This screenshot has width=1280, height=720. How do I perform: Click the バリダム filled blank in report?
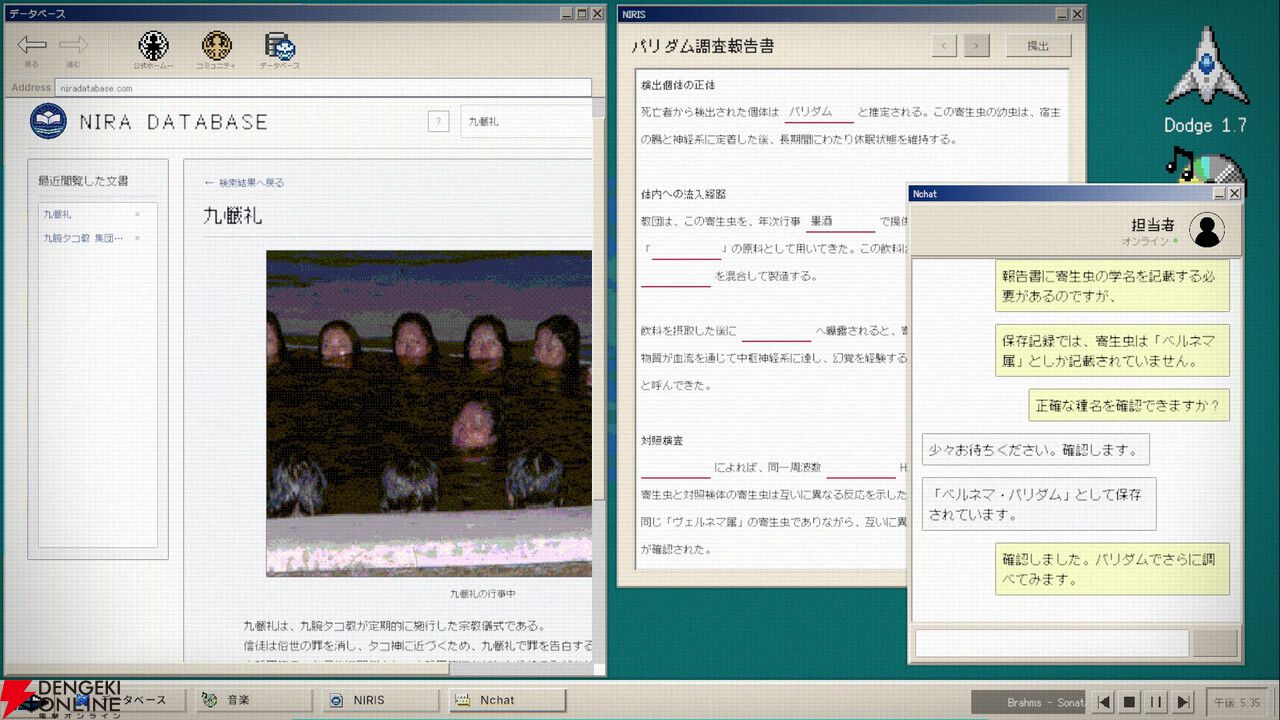pos(819,112)
